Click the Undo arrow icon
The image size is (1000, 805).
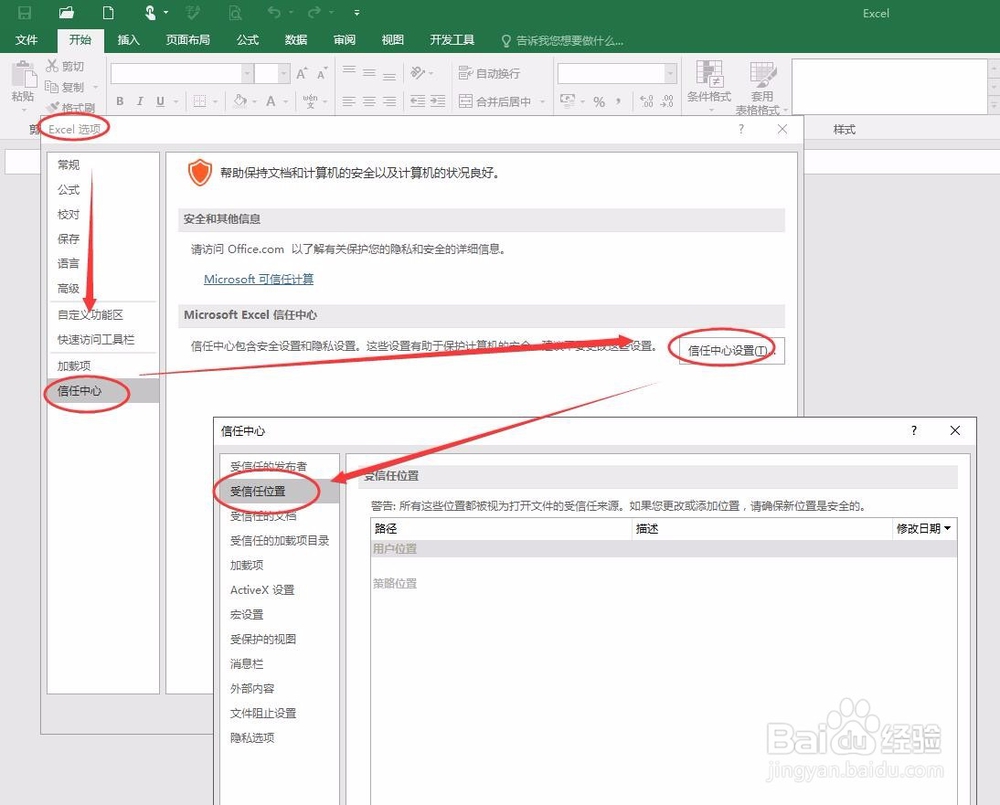point(274,12)
